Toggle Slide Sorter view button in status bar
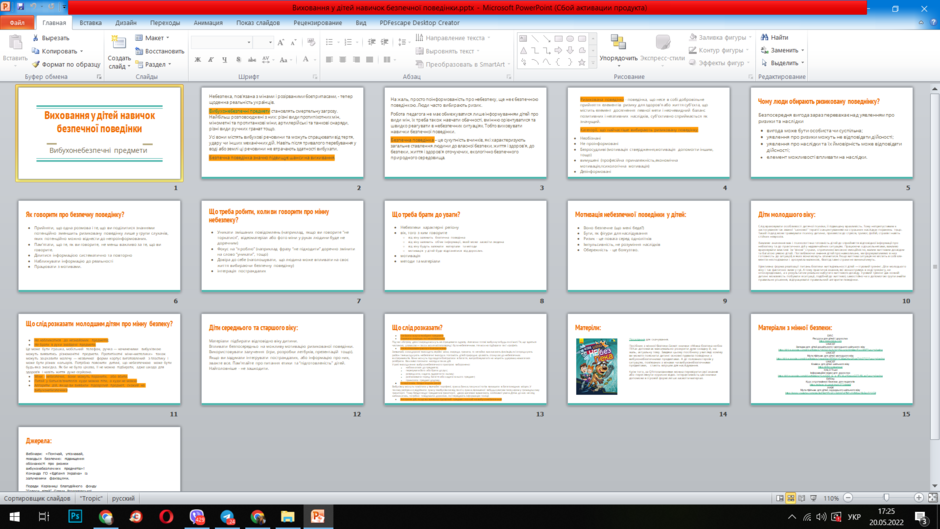The image size is (940, 529). coord(791,498)
